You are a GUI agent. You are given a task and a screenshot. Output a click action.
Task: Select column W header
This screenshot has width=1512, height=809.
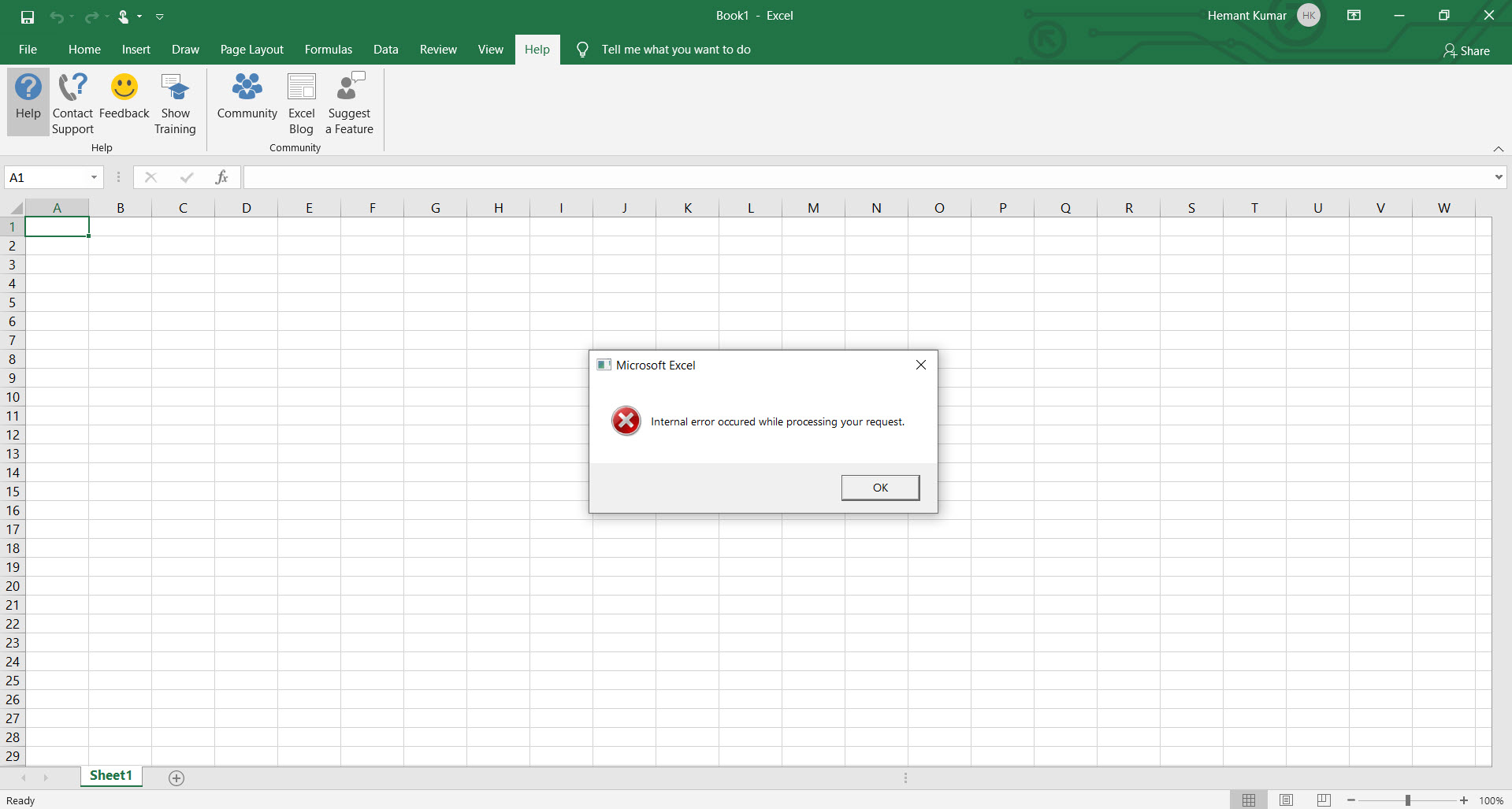coord(1443,208)
